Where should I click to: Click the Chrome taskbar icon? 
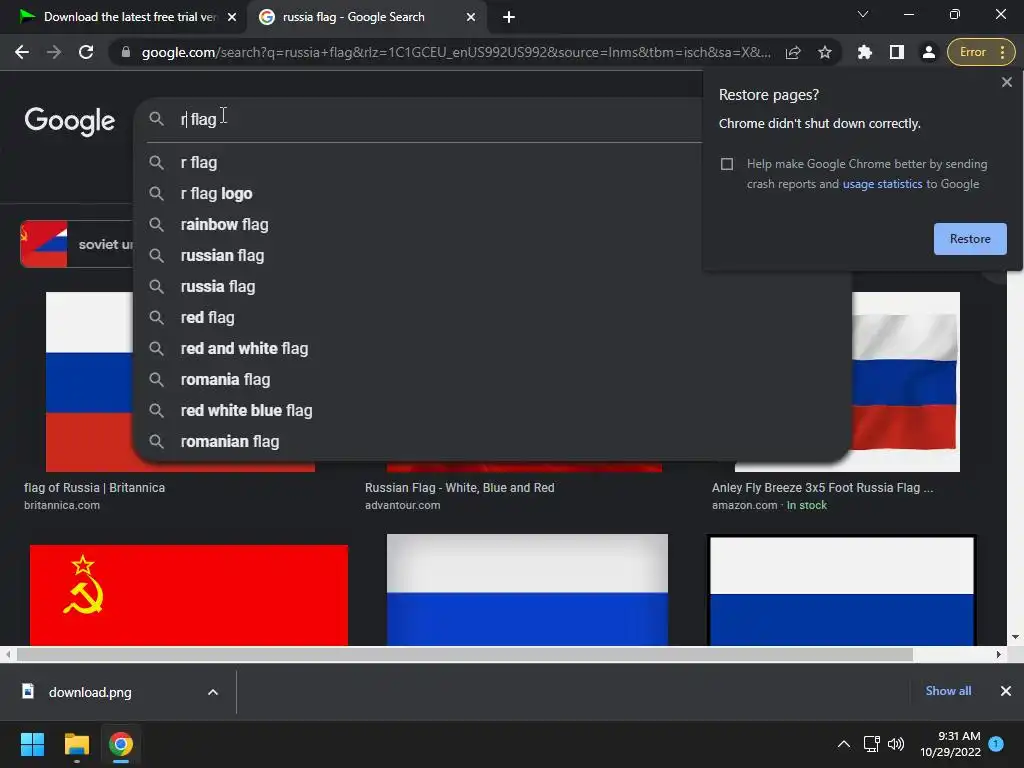[x=121, y=744]
